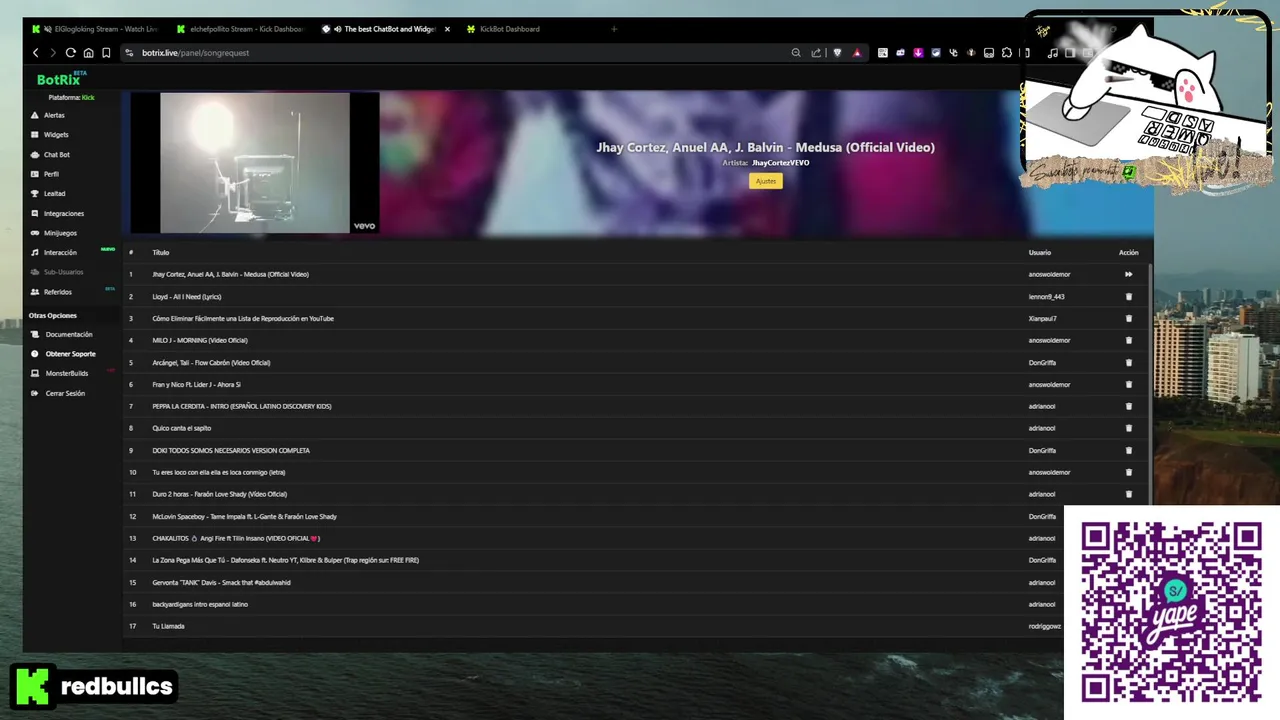The width and height of the screenshot is (1280, 720).
Task: Open Perfil in the sidebar
Action: 51,174
